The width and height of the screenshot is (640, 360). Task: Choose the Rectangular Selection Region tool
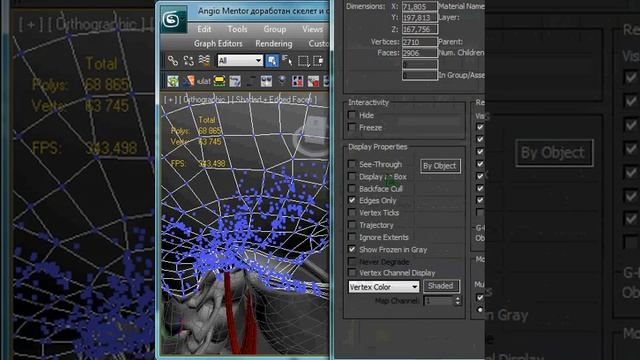tap(303, 61)
